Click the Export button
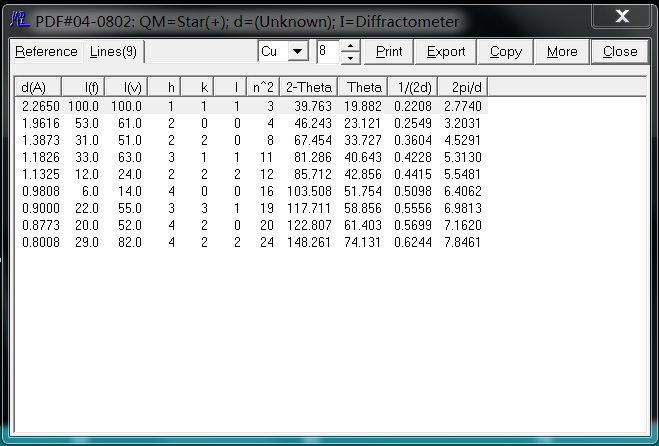The height and width of the screenshot is (446, 659). coord(445,52)
